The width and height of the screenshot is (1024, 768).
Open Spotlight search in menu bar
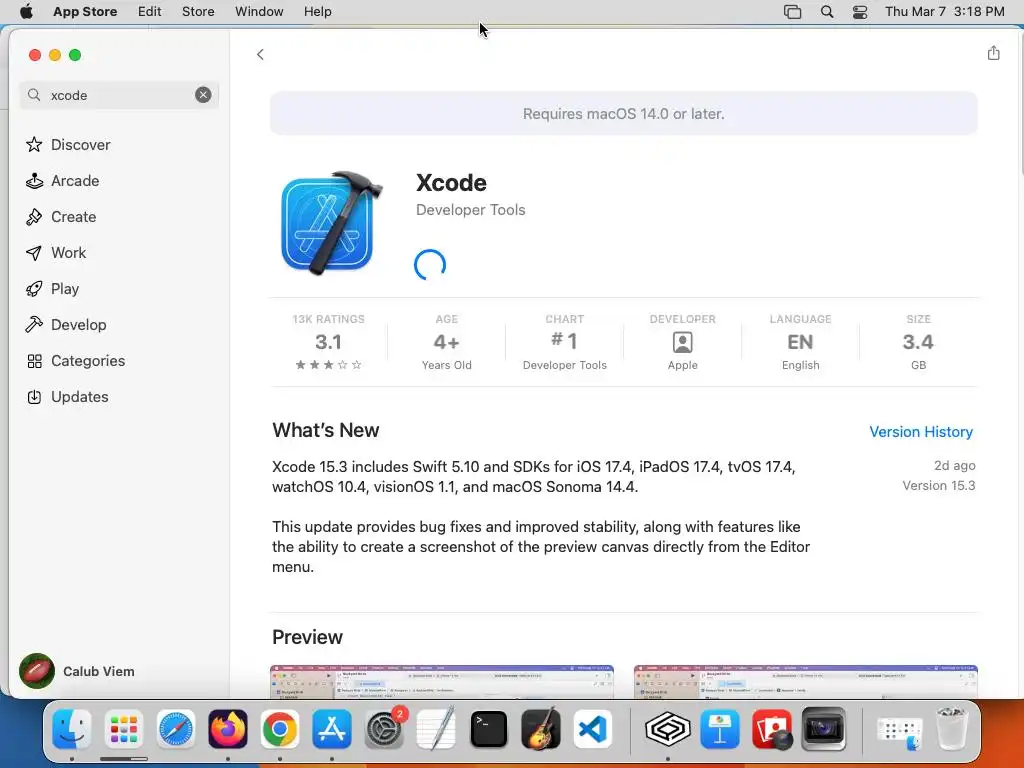click(x=827, y=12)
